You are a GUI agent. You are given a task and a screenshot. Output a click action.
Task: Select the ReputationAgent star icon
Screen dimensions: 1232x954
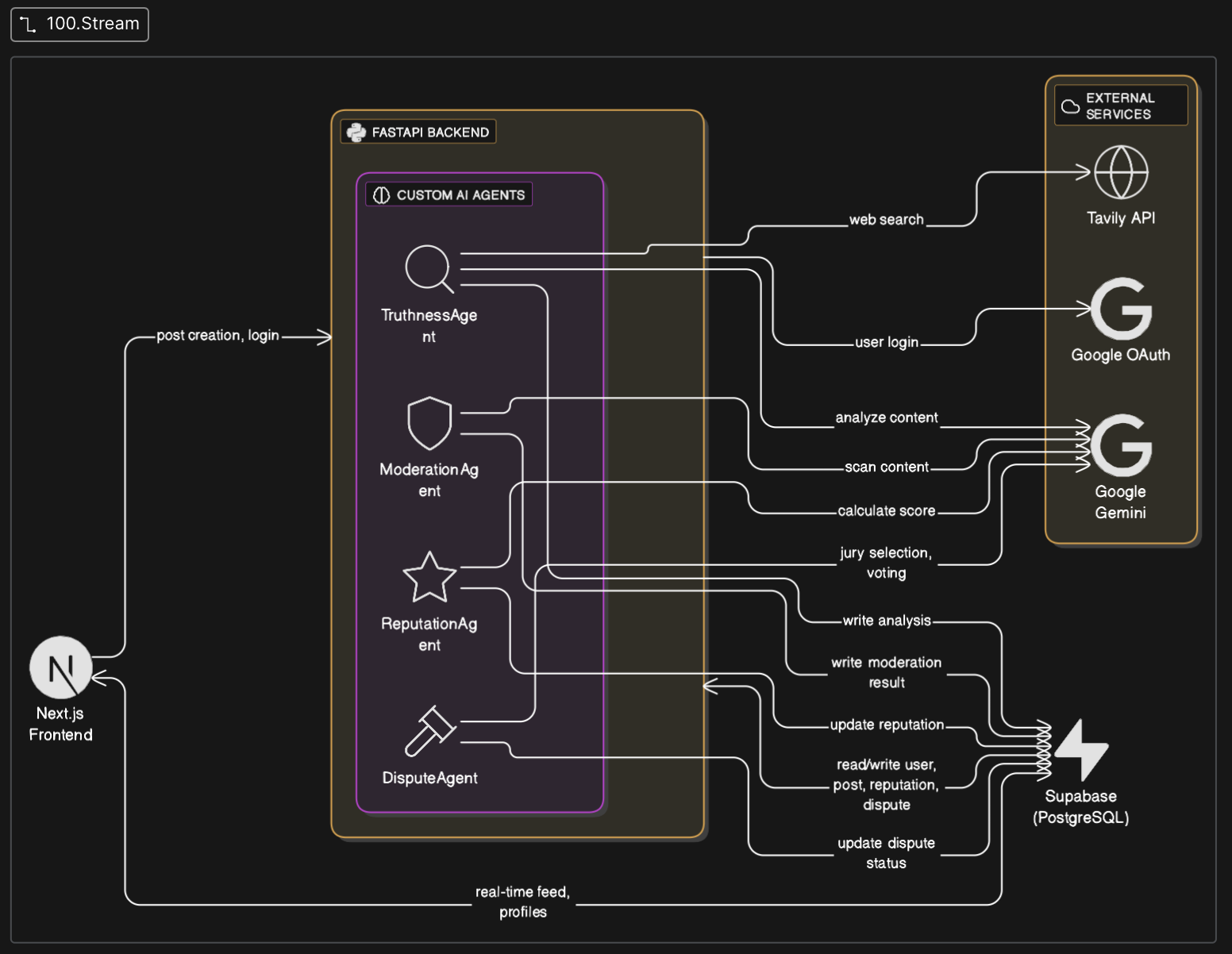pos(429,577)
